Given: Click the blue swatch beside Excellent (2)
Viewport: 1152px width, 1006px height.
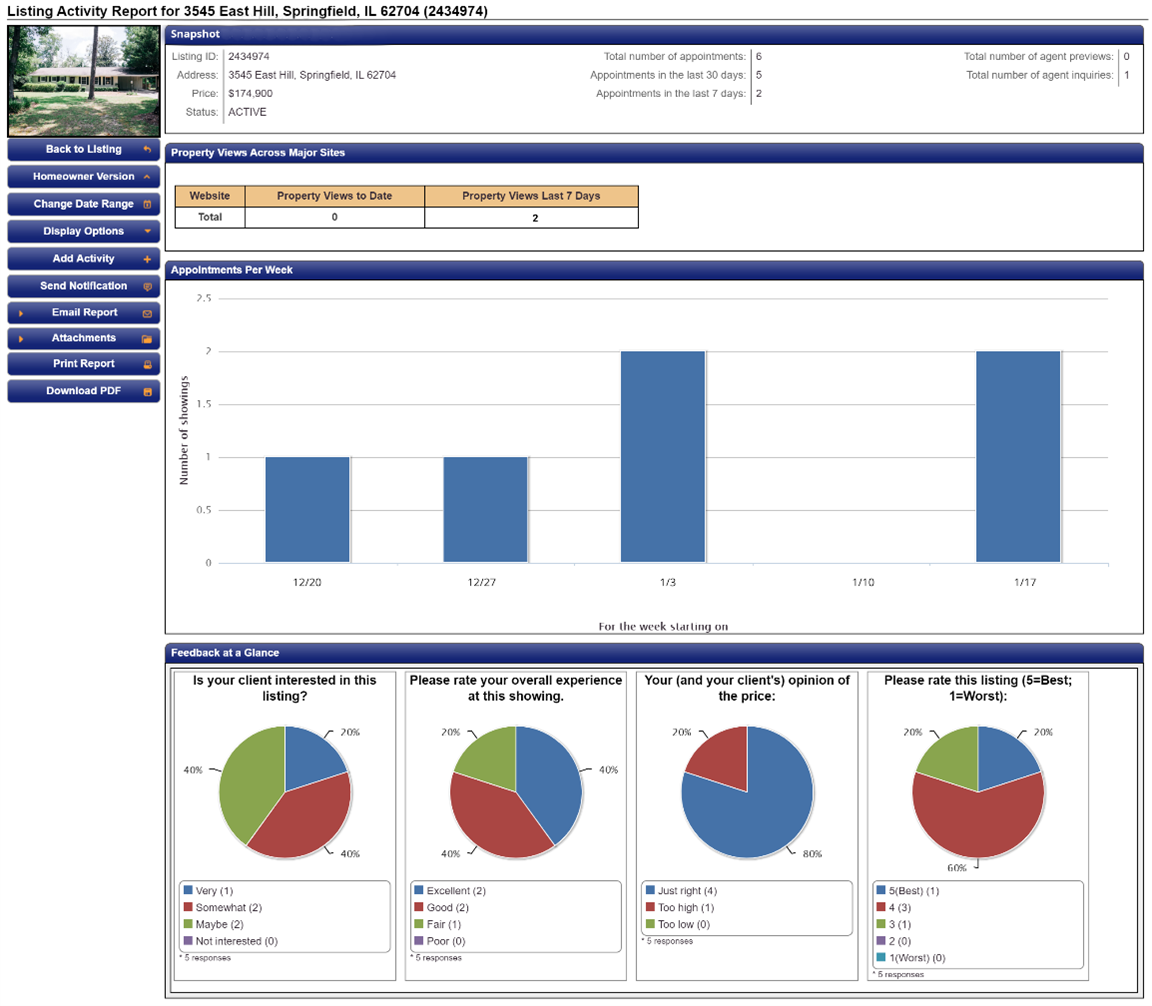Looking at the screenshot, I should [416, 890].
